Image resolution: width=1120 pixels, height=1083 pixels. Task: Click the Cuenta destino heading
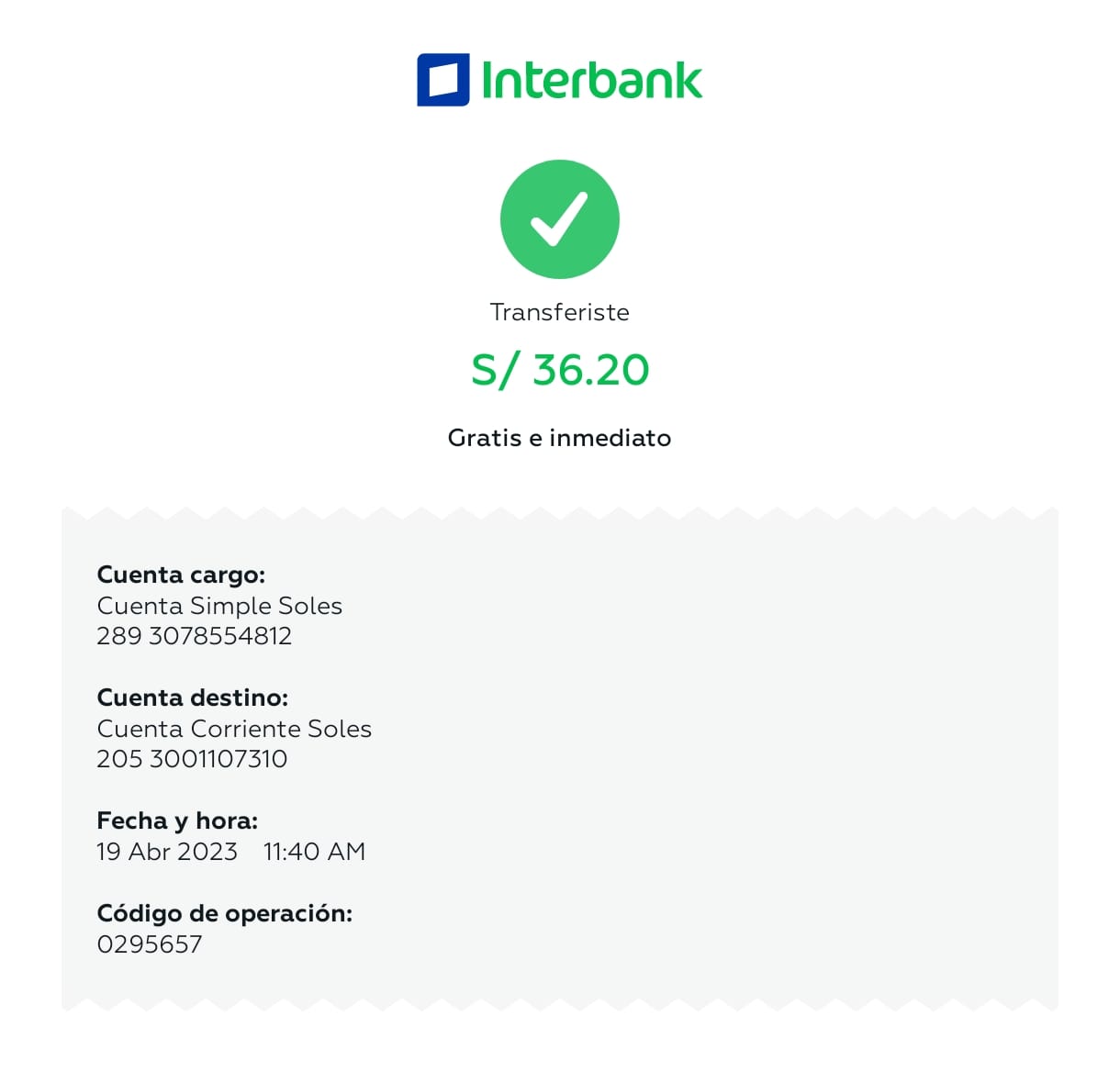192,698
